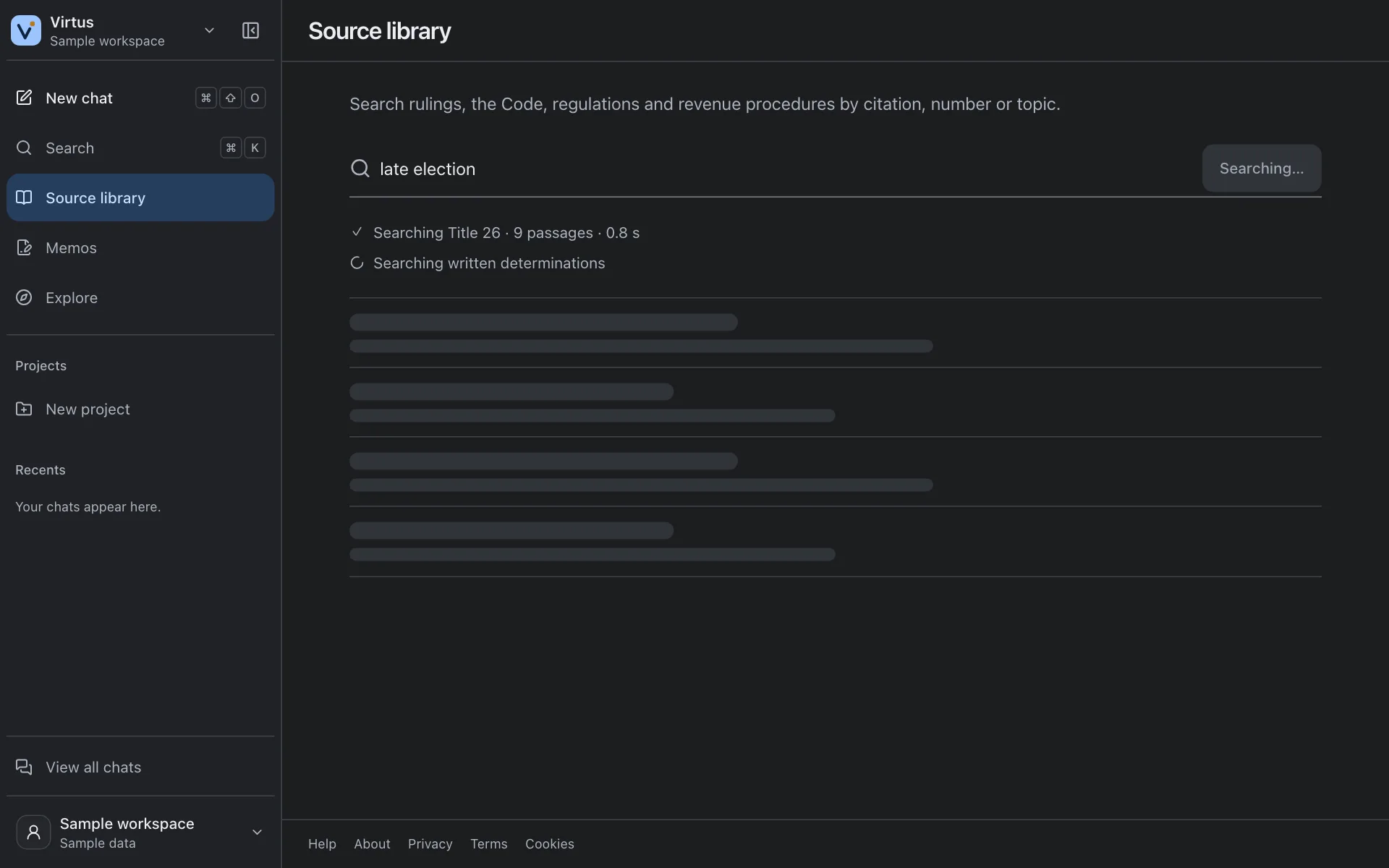Open the Explore page

(140, 297)
